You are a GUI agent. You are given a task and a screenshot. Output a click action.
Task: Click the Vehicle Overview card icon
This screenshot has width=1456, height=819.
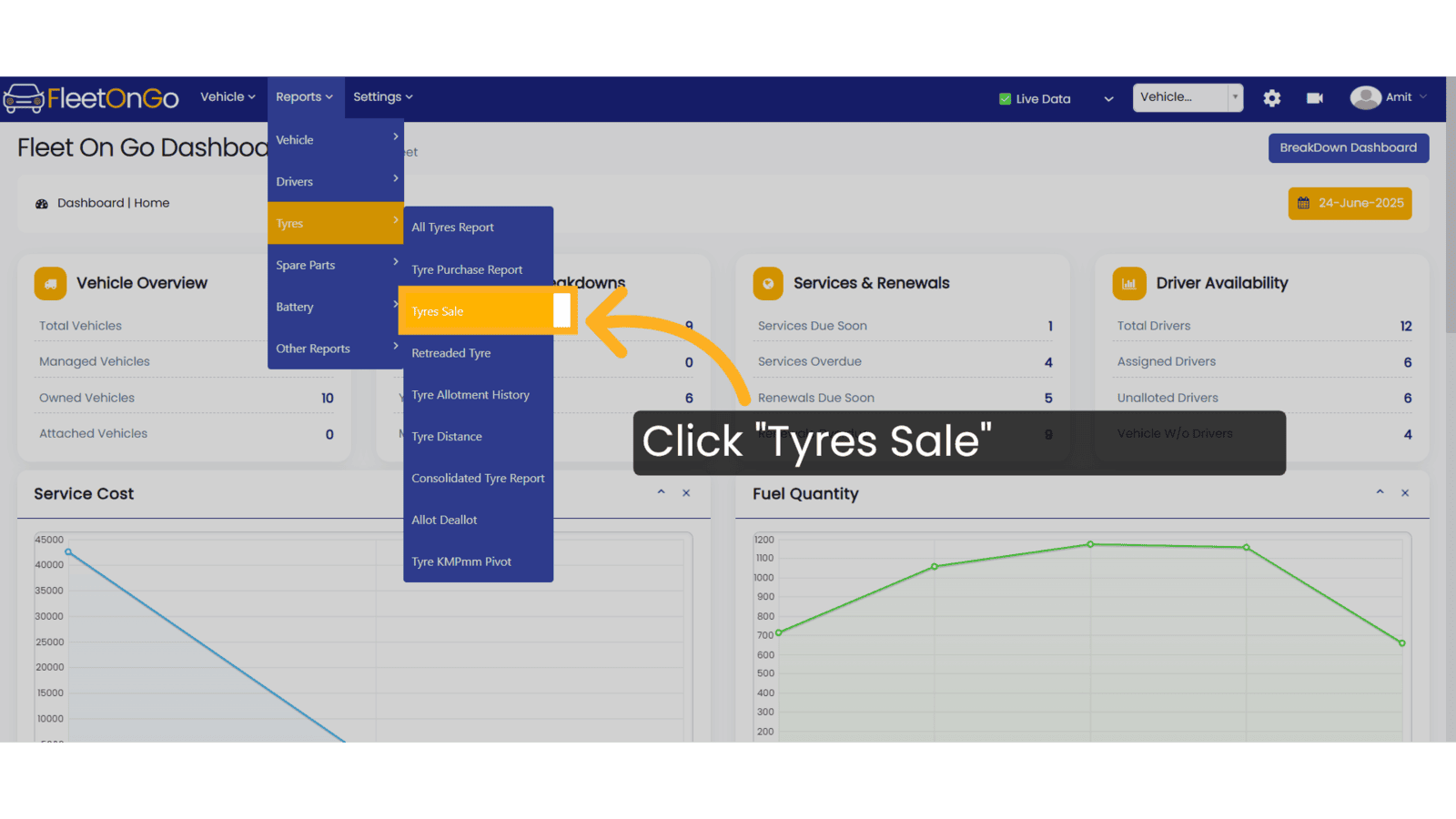click(50, 284)
